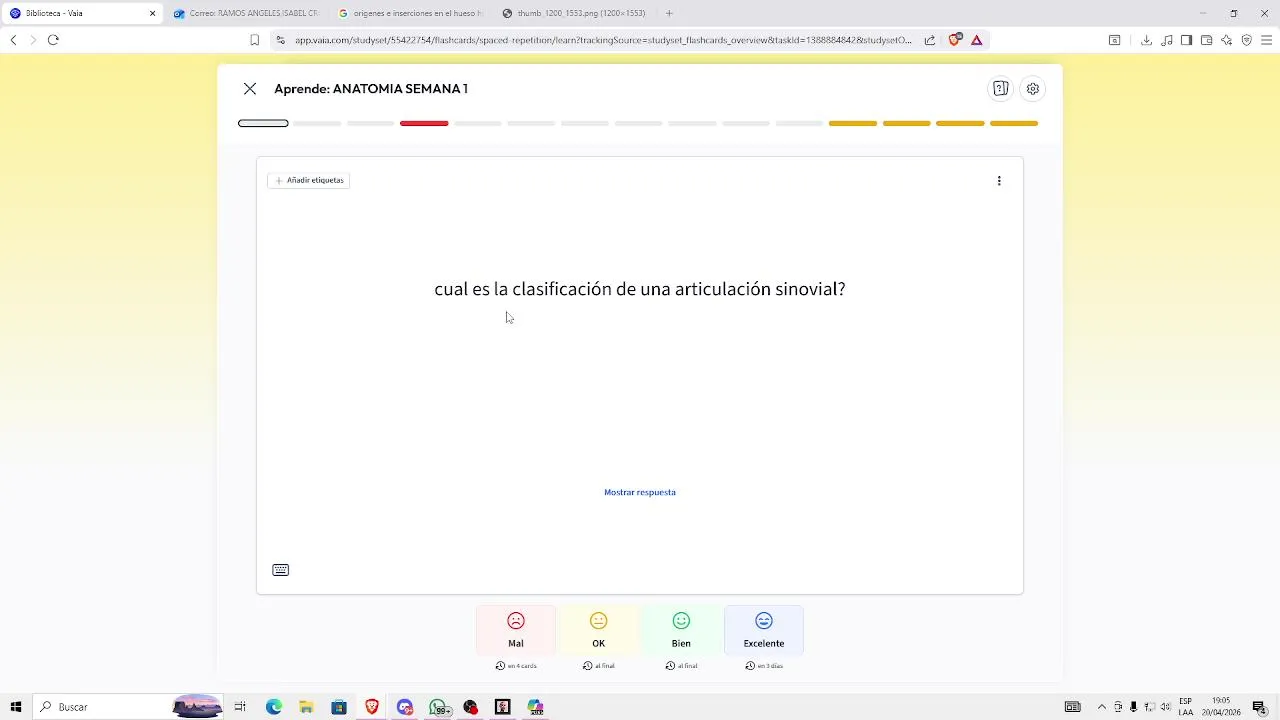Image resolution: width=1280 pixels, height=720 pixels.
Task: Open the keyboard shortcuts icon on card
Action: point(281,570)
